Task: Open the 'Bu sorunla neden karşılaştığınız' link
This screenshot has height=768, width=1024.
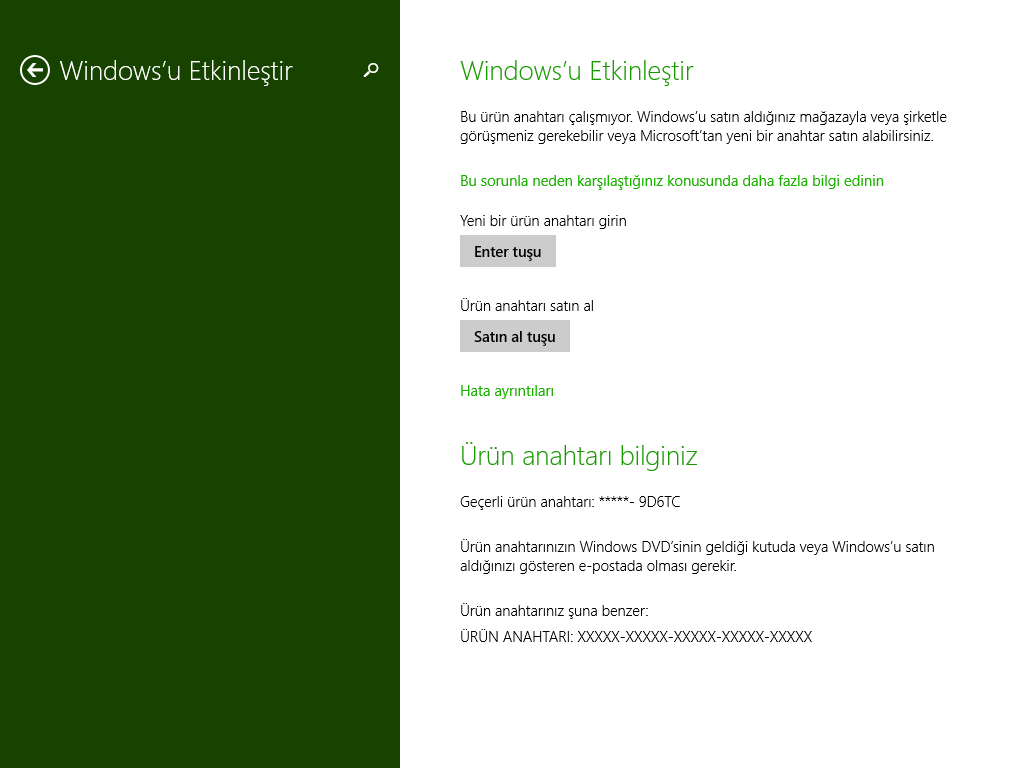Action: (671, 181)
